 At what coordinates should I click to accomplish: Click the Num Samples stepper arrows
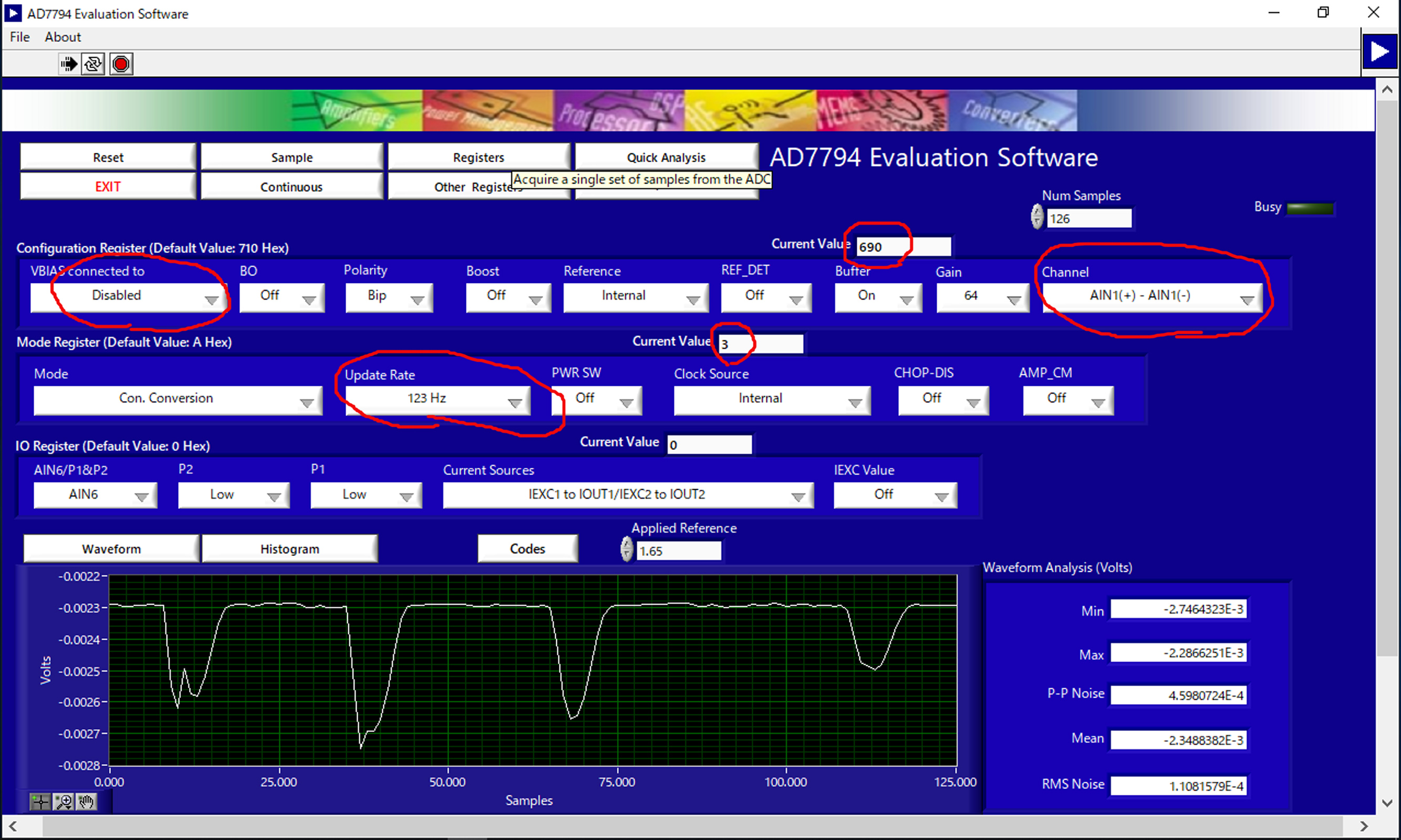[1036, 217]
